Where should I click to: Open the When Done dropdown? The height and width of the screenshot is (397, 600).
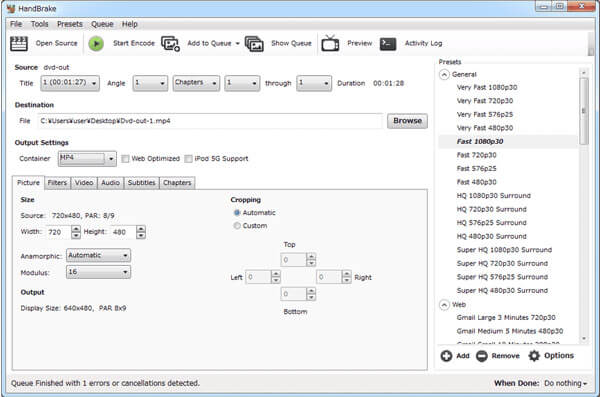(x=565, y=383)
